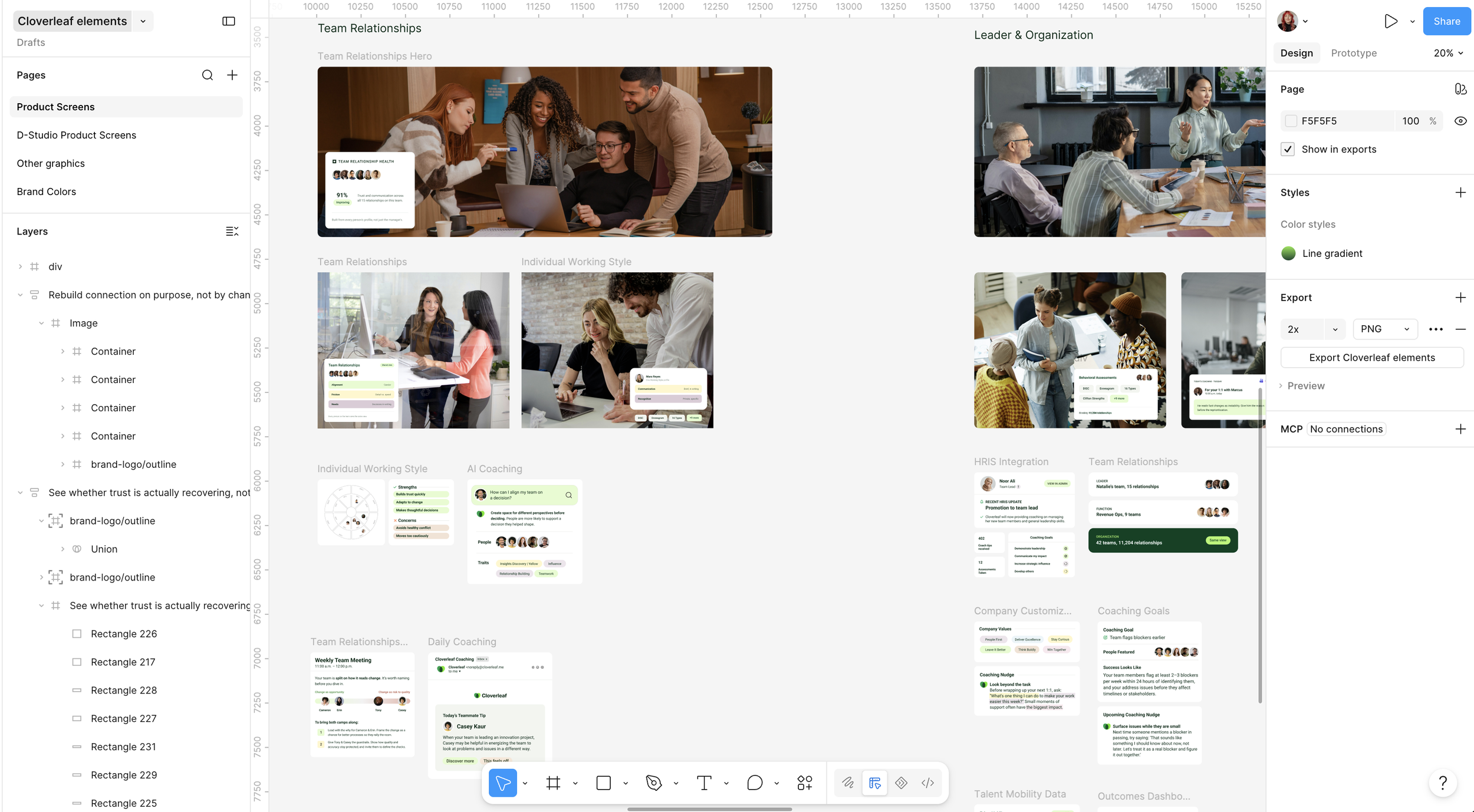Click the Drafts location label

[x=31, y=42]
